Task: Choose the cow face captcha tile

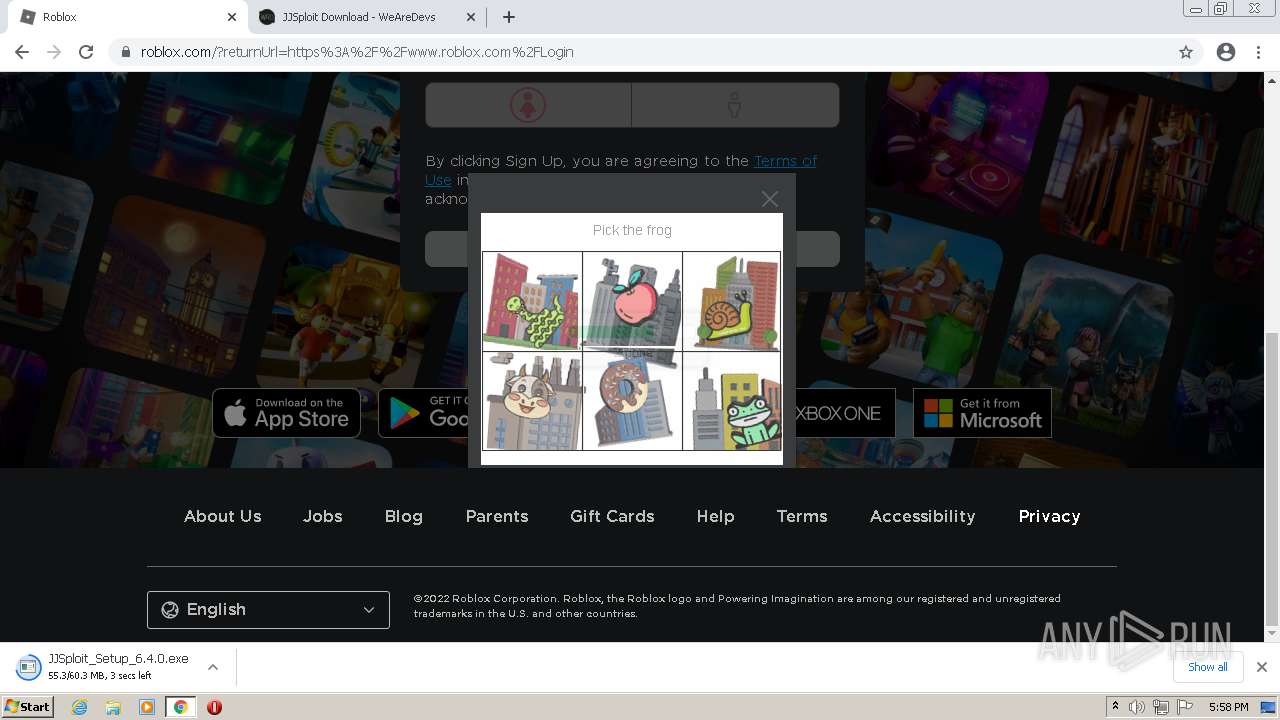Action: tap(532, 401)
